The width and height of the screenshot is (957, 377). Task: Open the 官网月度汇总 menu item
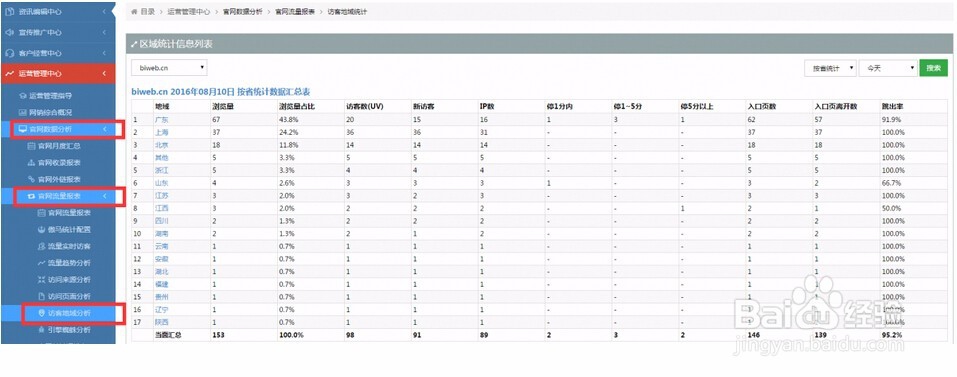pos(59,146)
